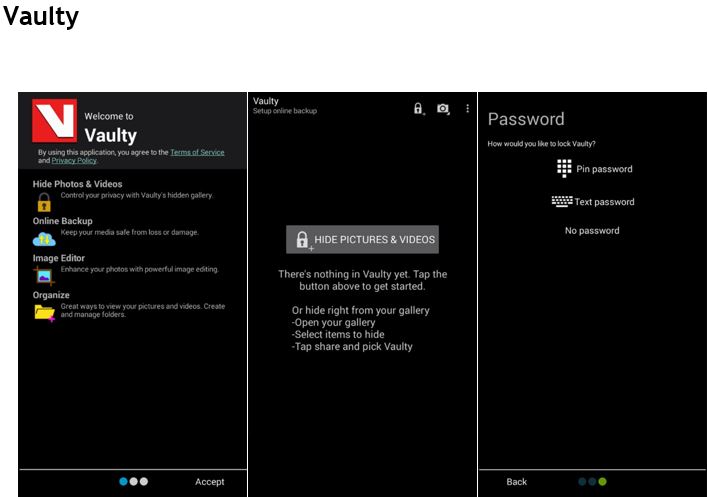708x497 pixels.
Task: Select the Text password option label
Action: (604, 202)
